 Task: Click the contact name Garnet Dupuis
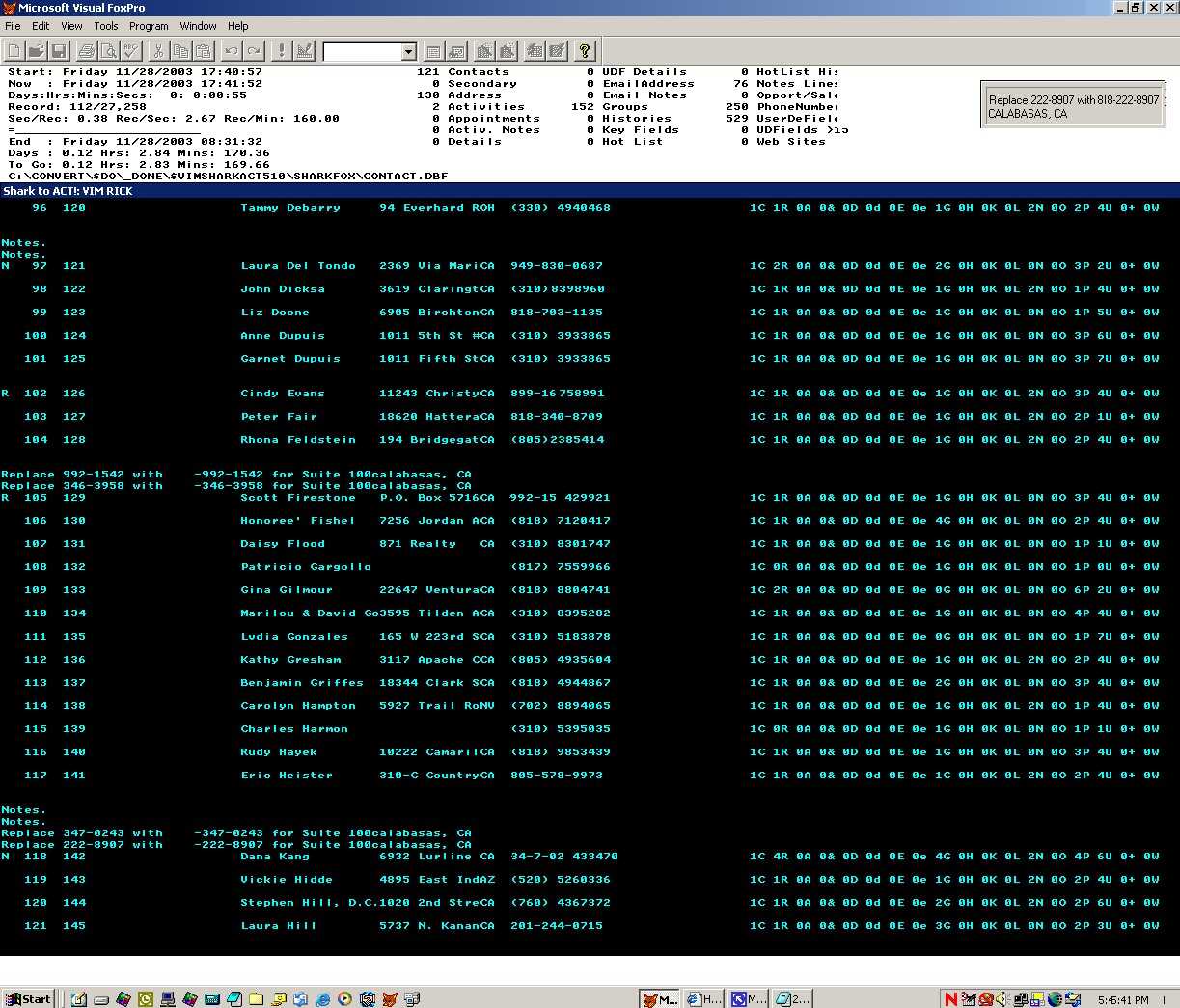[x=290, y=359]
